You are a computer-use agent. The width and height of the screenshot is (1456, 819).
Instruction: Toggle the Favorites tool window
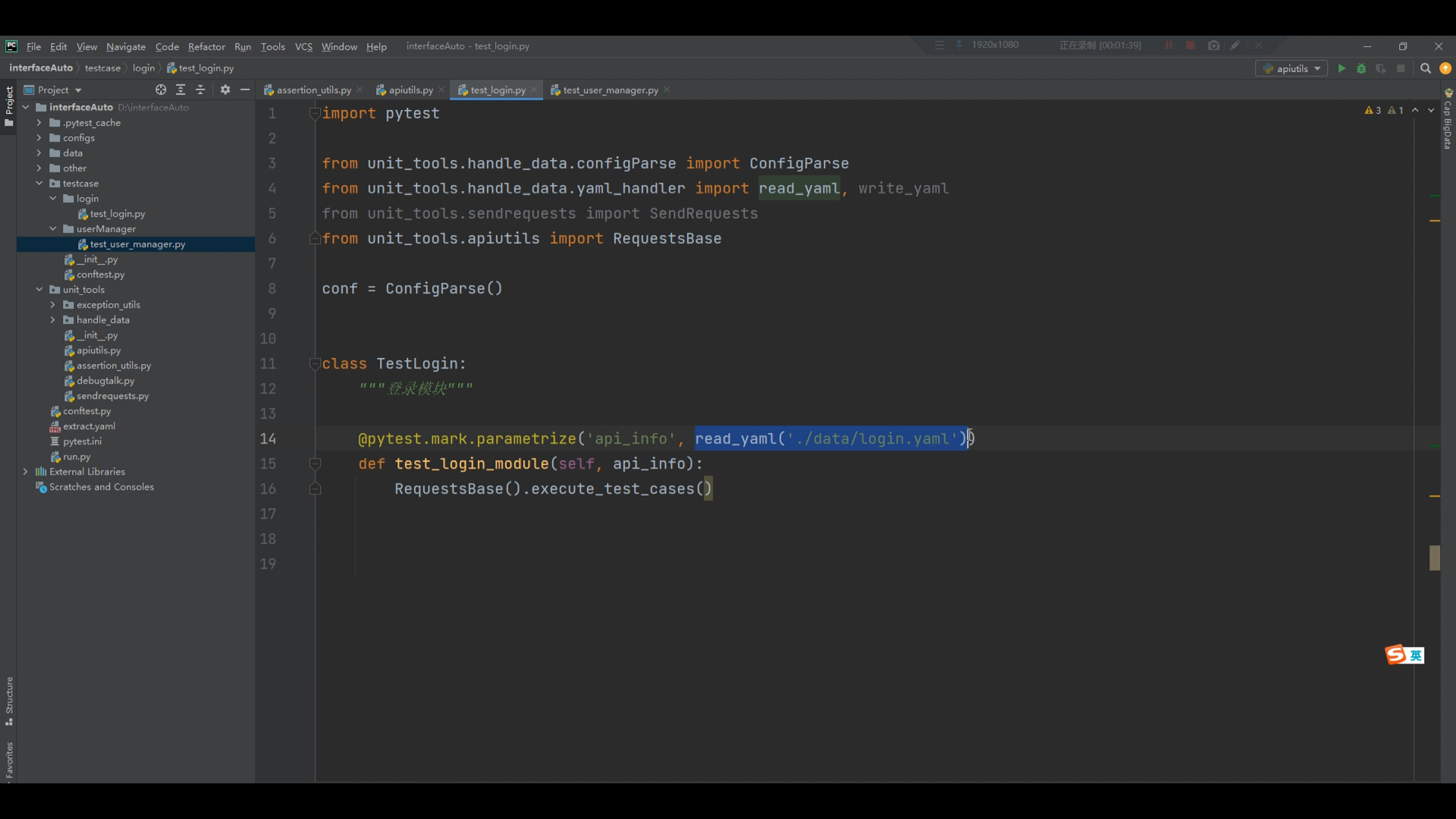(x=9, y=761)
